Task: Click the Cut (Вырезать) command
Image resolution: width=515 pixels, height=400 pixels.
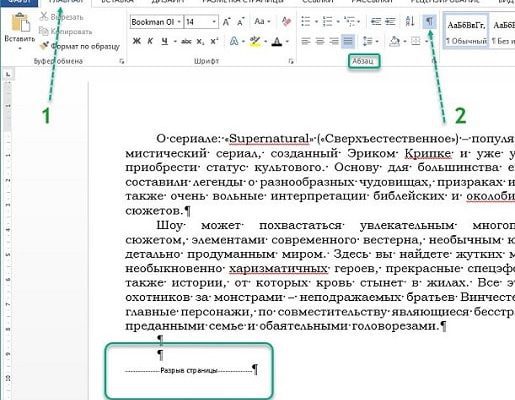Action: coord(61,16)
